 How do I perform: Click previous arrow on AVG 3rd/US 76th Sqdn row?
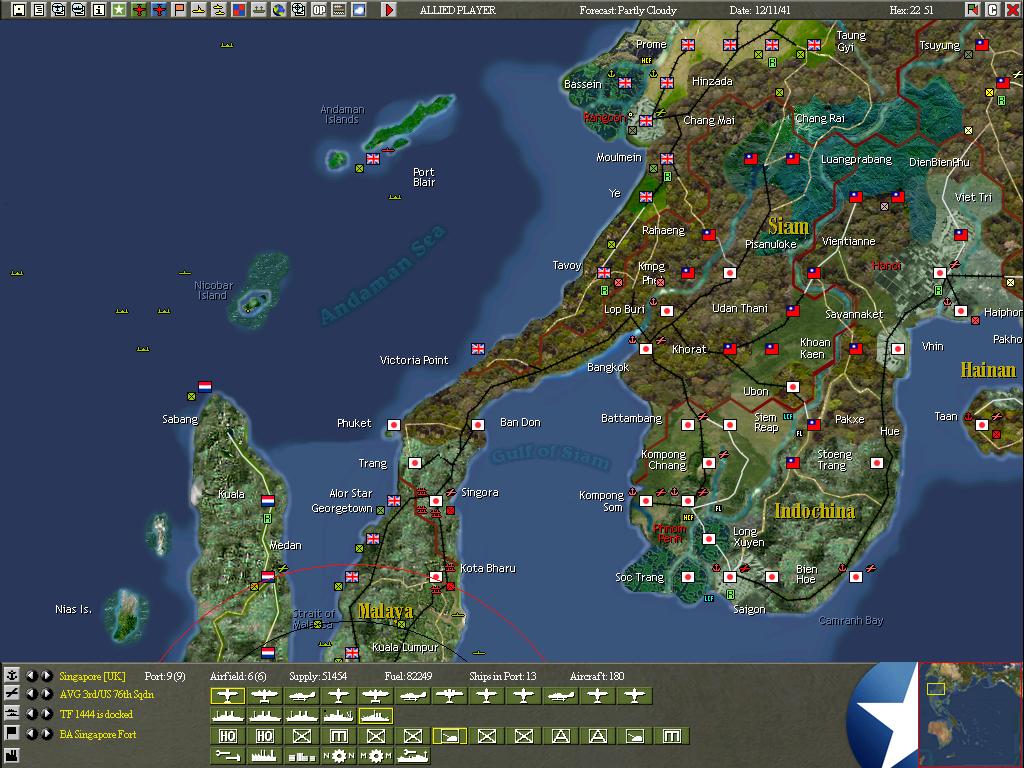[x=31, y=694]
